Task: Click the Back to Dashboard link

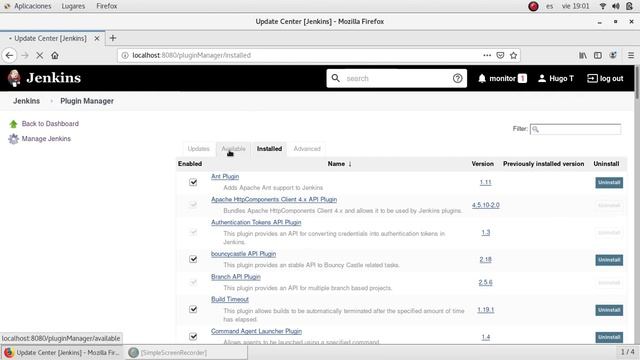Action: pos(50,124)
